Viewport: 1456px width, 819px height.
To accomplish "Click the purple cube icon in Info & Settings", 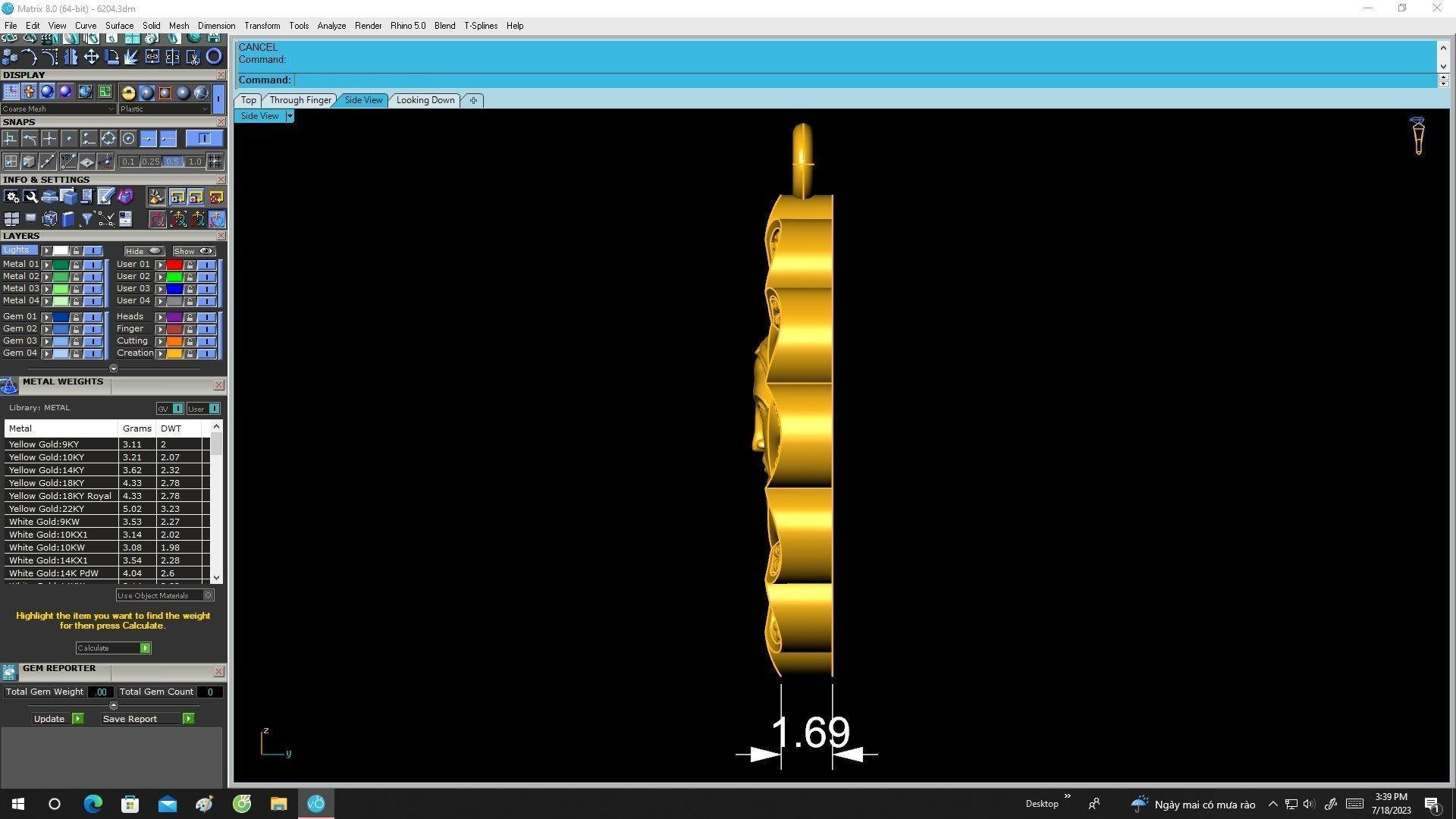I will click(x=125, y=196).
